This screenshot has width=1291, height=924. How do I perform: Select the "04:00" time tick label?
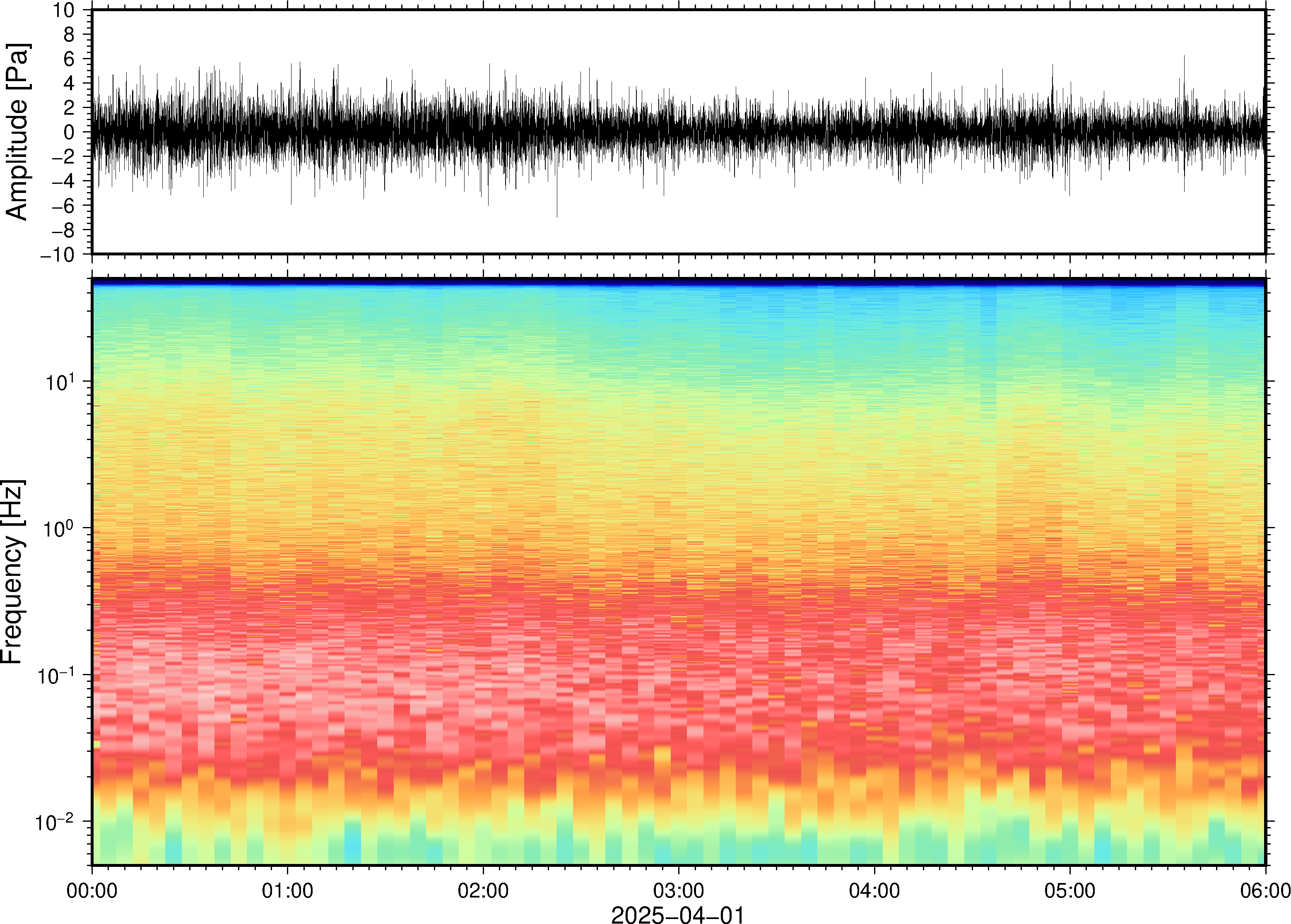(874, 890)
